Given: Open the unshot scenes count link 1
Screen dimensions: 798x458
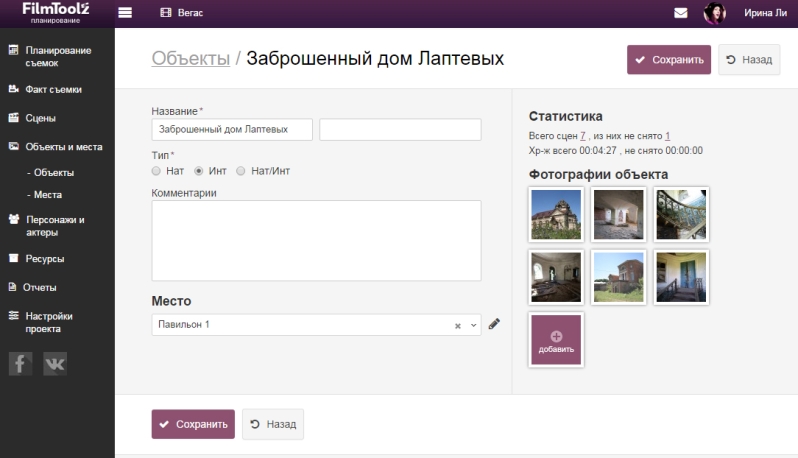Looking at the screenshot, I should 667,136.
